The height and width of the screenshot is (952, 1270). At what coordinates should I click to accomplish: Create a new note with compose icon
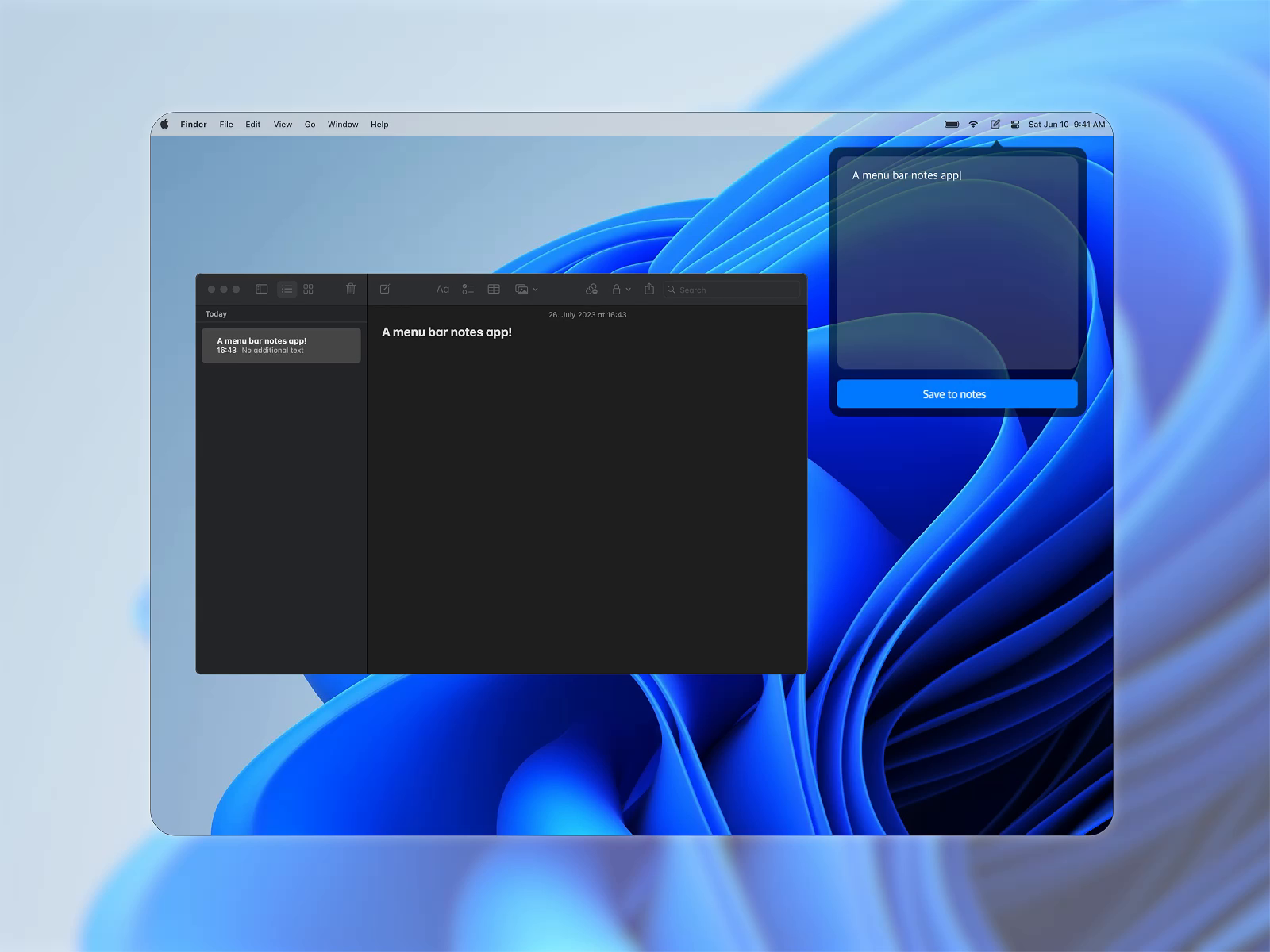pos(385,290)
